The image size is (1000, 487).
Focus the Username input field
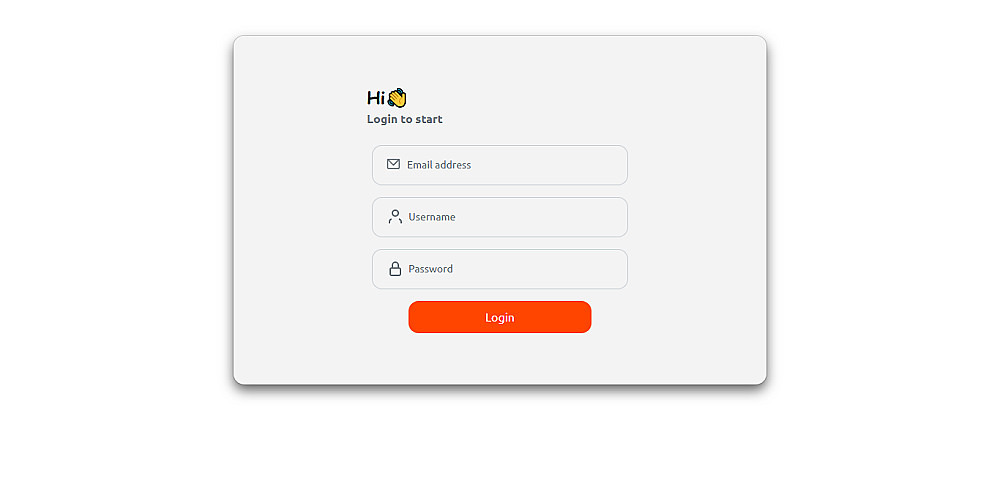(500, 217)
